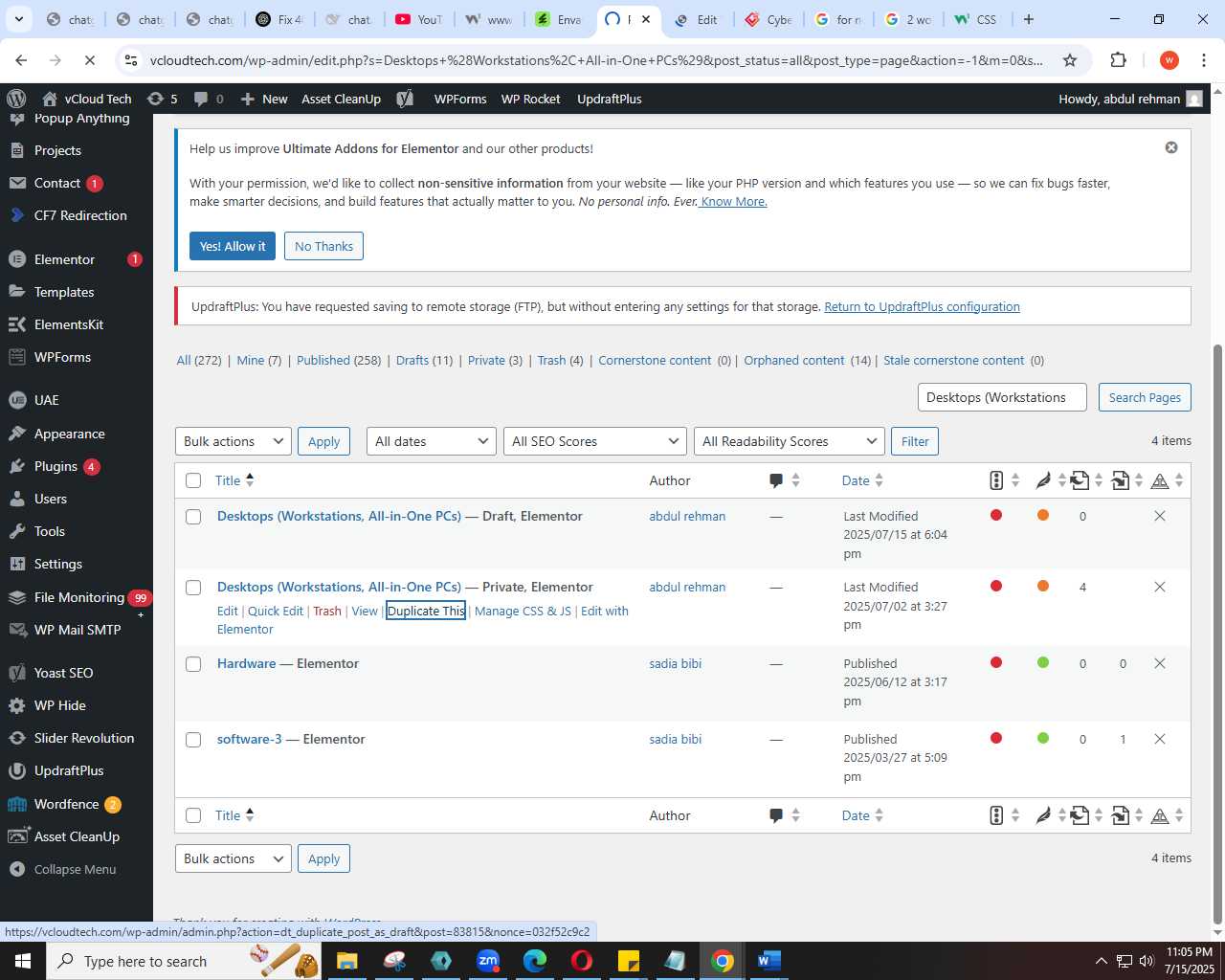Sort by the comments bubble column header icon
The height and width of the screenshot is (980, 1225).
point(776,480)
